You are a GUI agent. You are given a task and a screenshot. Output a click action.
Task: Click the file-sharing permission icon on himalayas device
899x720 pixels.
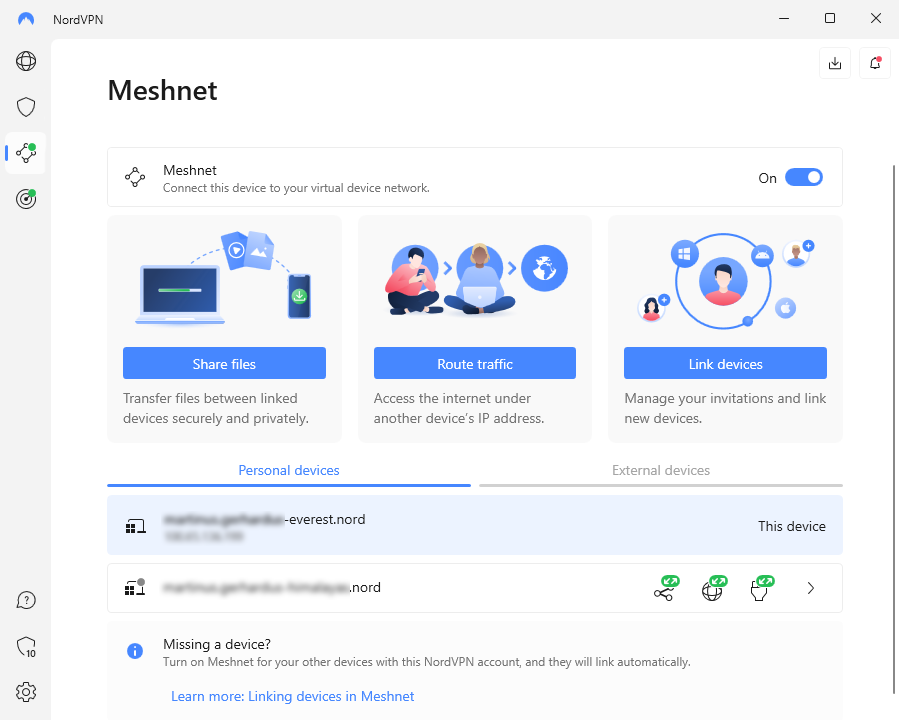[665, 588]
